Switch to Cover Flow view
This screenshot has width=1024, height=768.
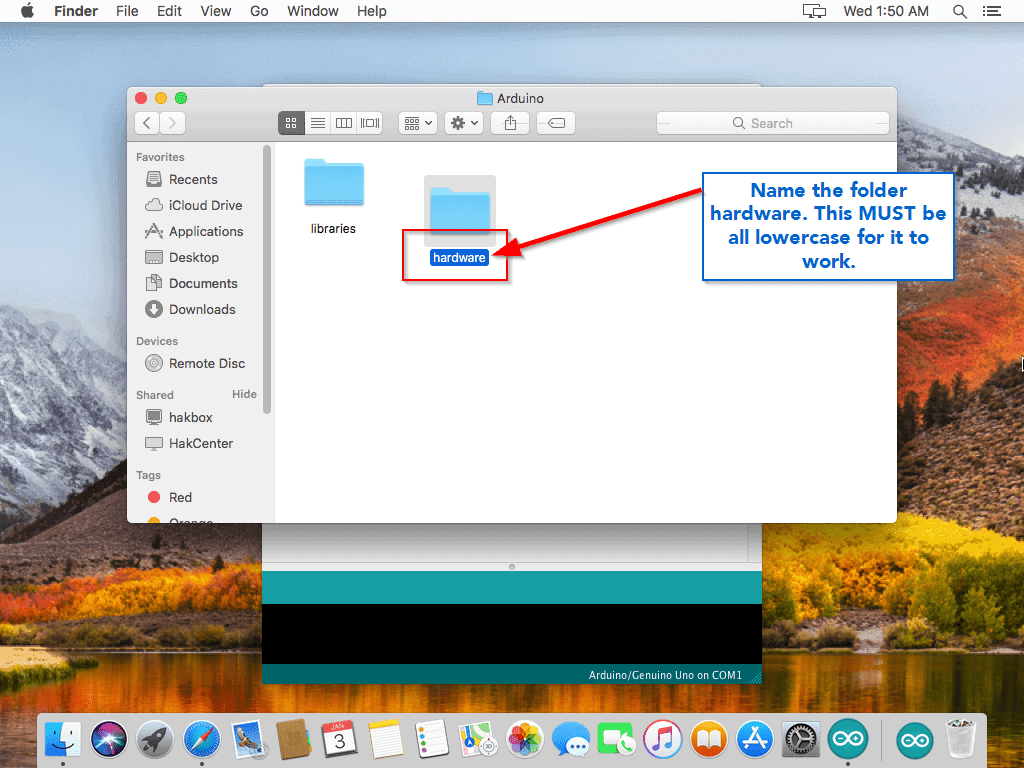370,123
